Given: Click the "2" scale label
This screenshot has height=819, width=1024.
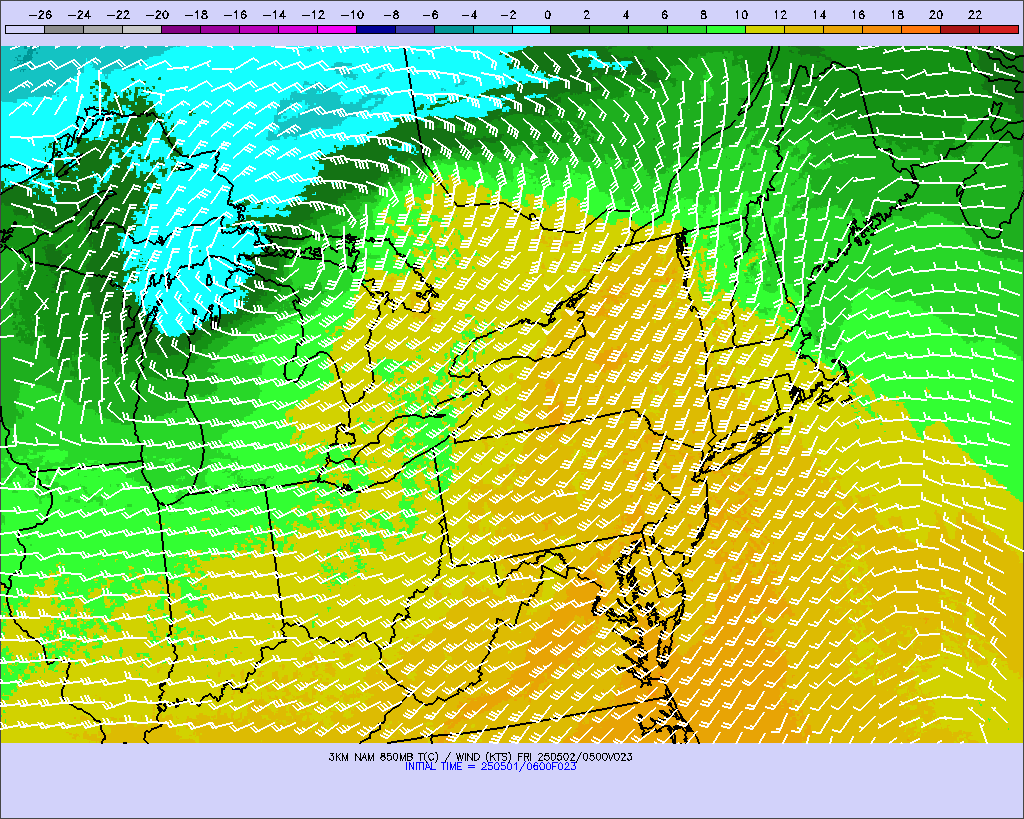Looking at the screenshot, I should (x=586, y=15).
